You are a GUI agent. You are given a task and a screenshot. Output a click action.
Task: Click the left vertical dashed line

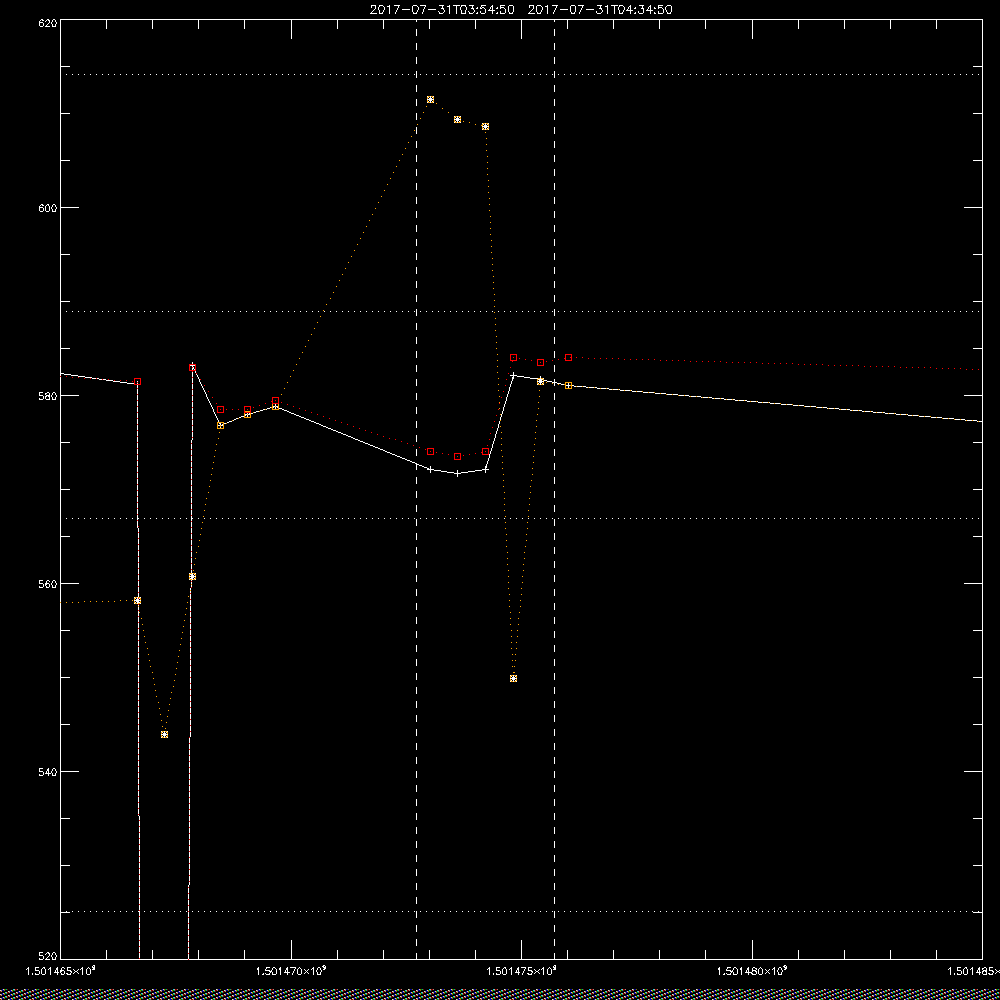coord(416,489)
